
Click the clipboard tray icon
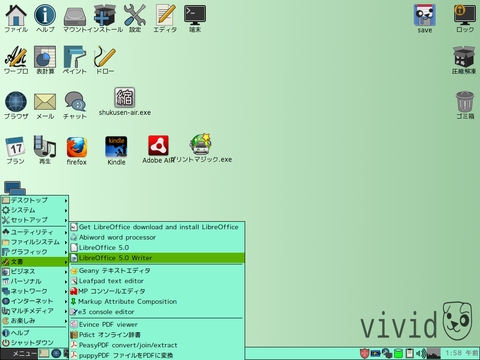click(x=410, y=353)
